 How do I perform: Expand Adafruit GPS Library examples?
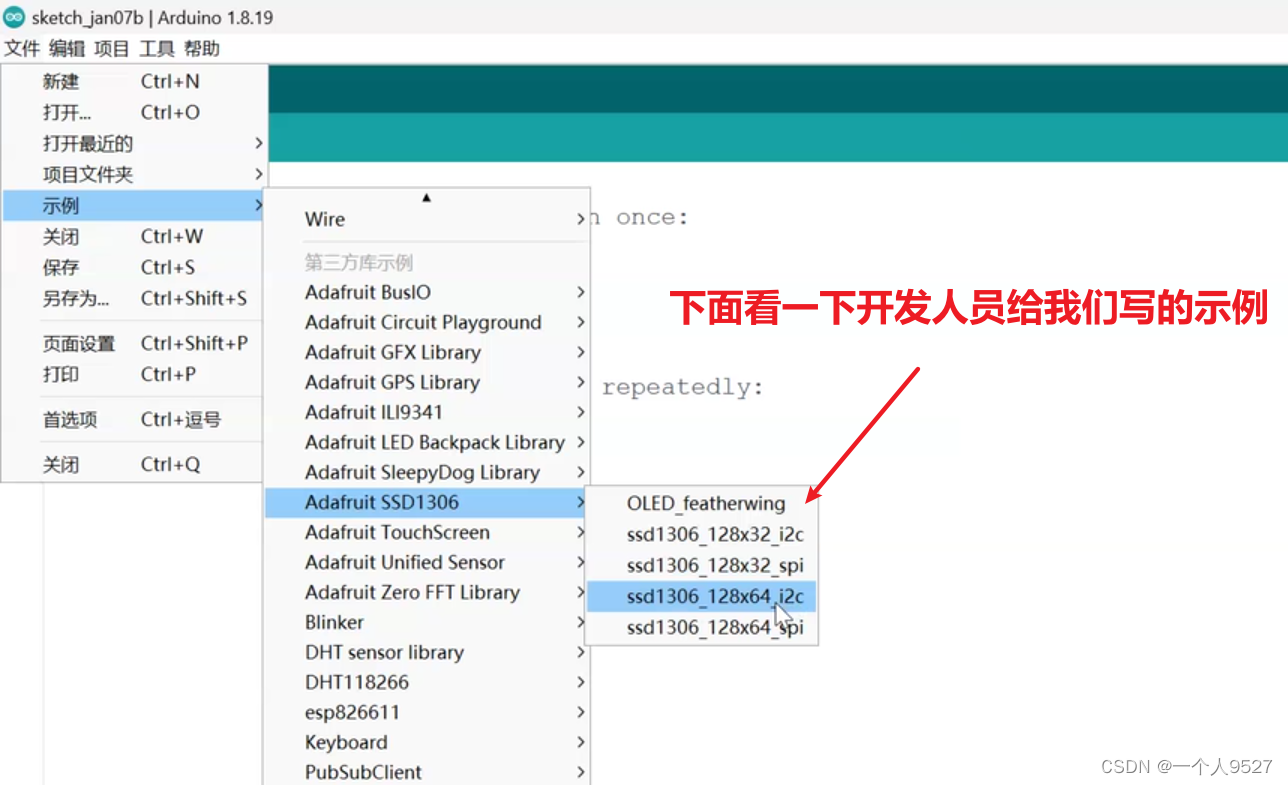426,383
